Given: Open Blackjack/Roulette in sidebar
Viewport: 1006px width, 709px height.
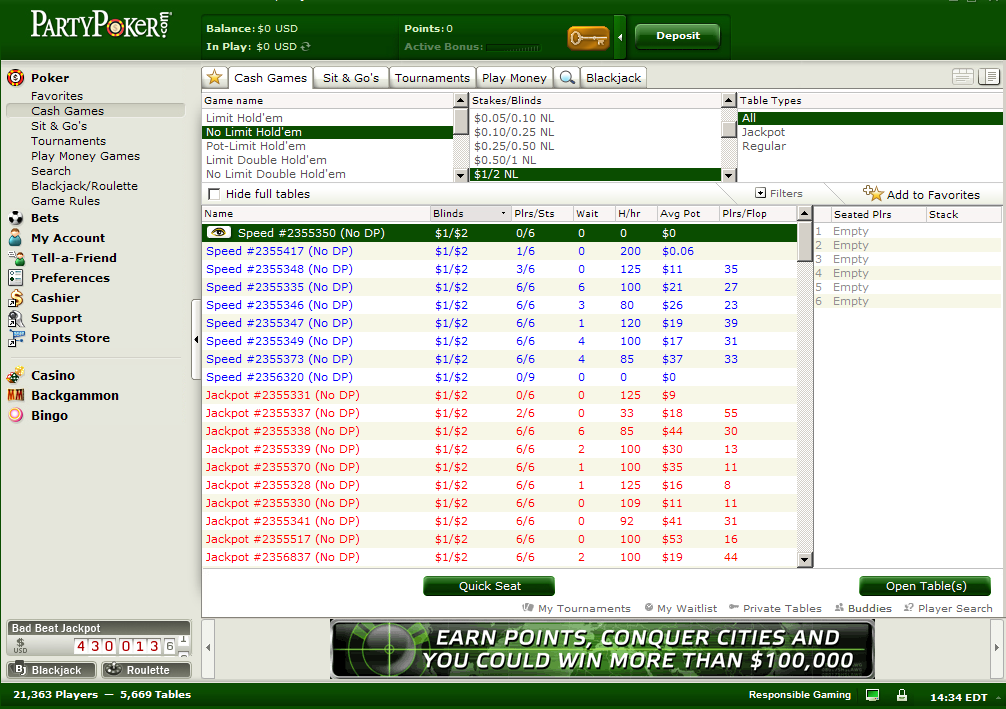Looking at the screenshot, I should coord(85,186).
